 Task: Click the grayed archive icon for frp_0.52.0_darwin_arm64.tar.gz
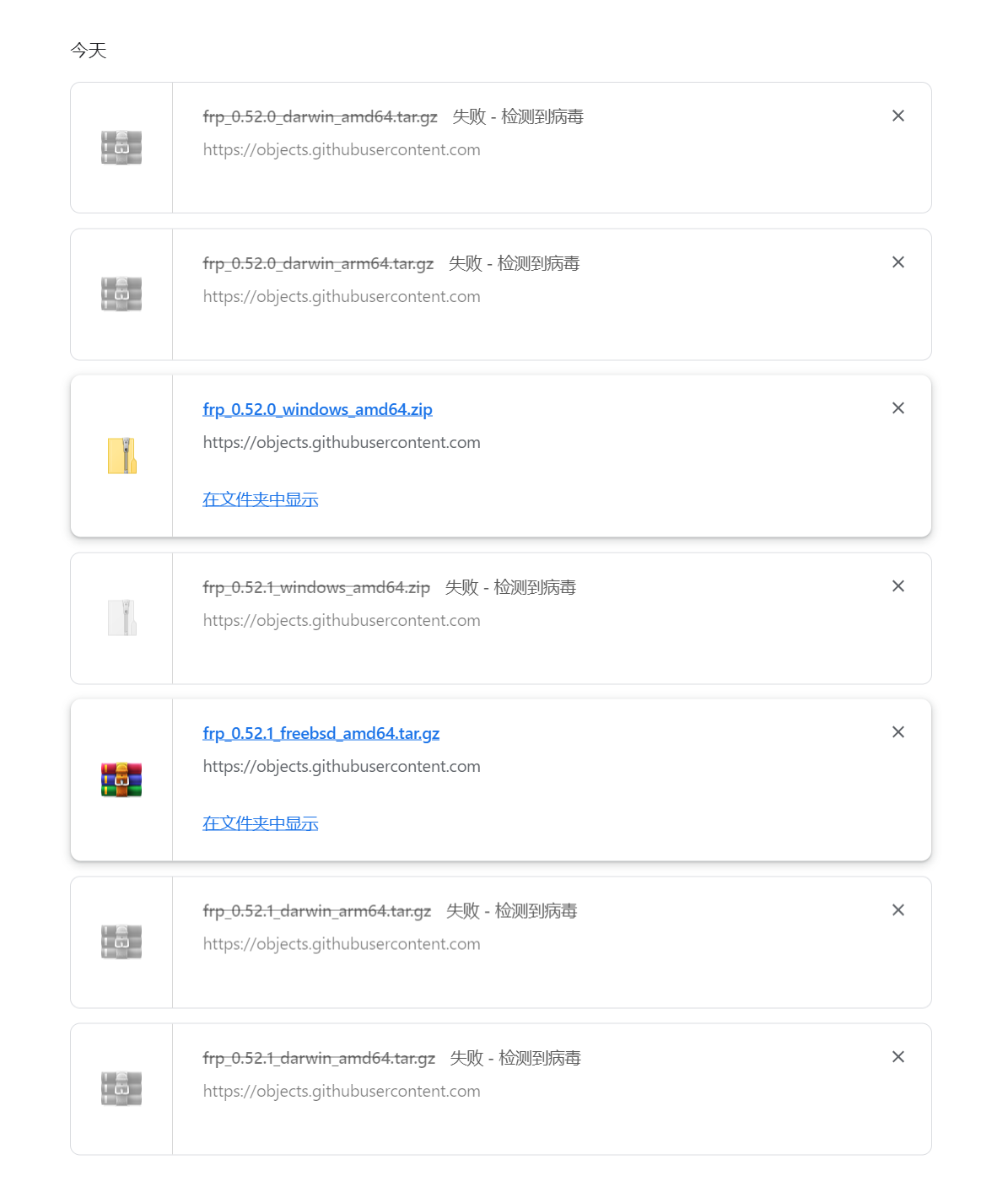pos(121,294)
